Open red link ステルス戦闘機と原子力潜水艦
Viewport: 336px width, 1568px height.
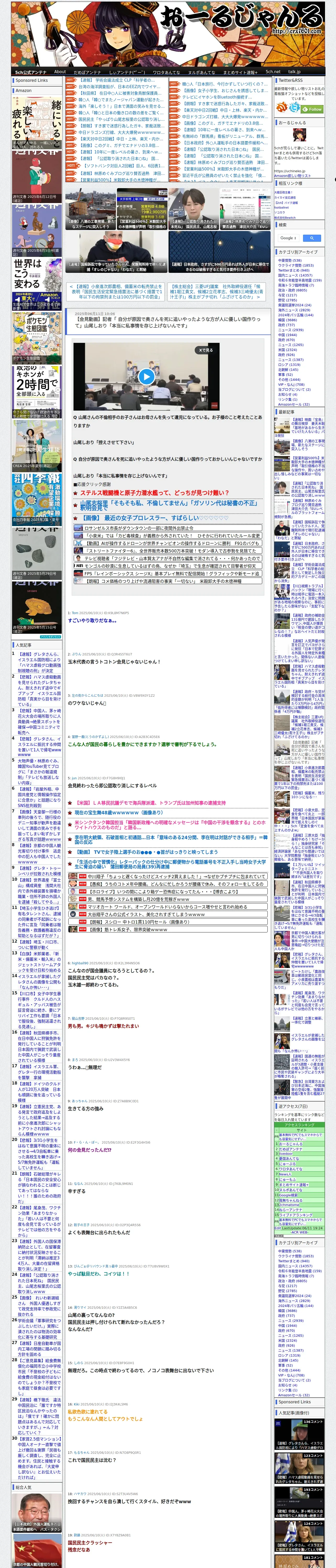(x=154, y=493)
